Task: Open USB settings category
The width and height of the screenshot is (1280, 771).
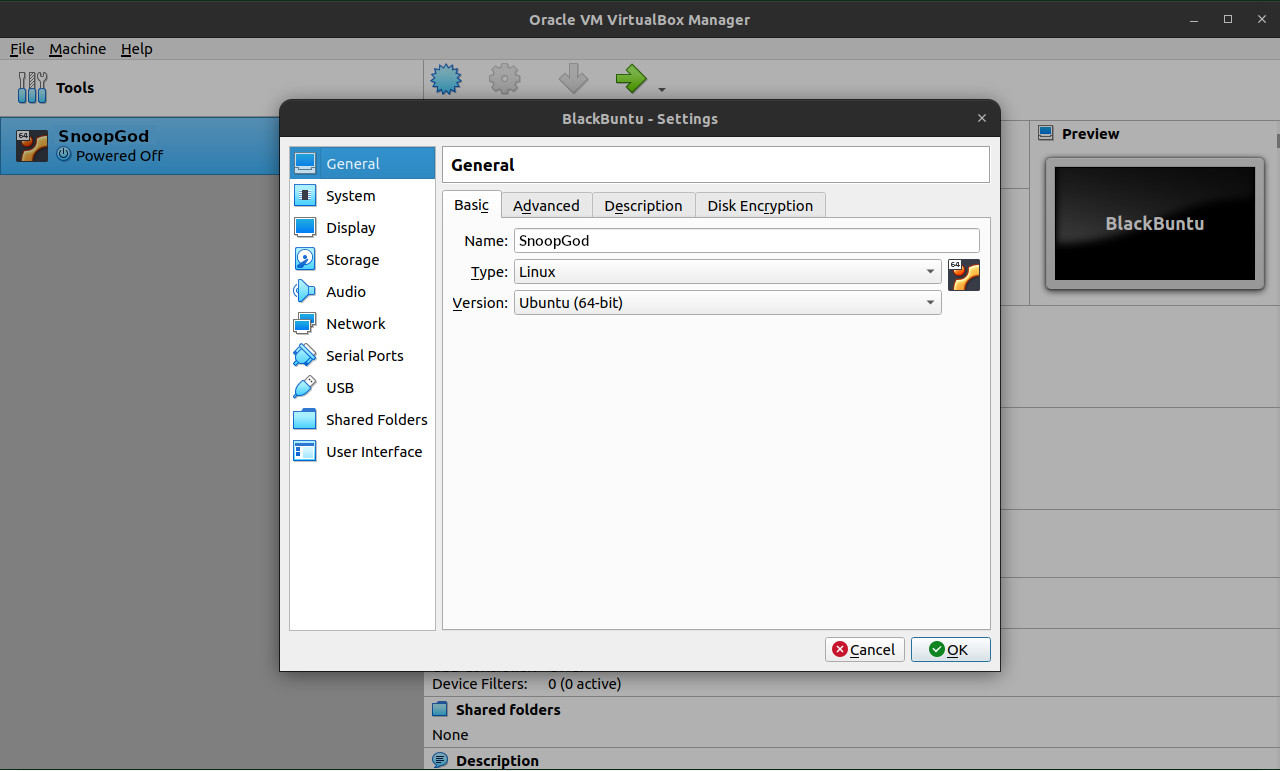Action: 362,388
